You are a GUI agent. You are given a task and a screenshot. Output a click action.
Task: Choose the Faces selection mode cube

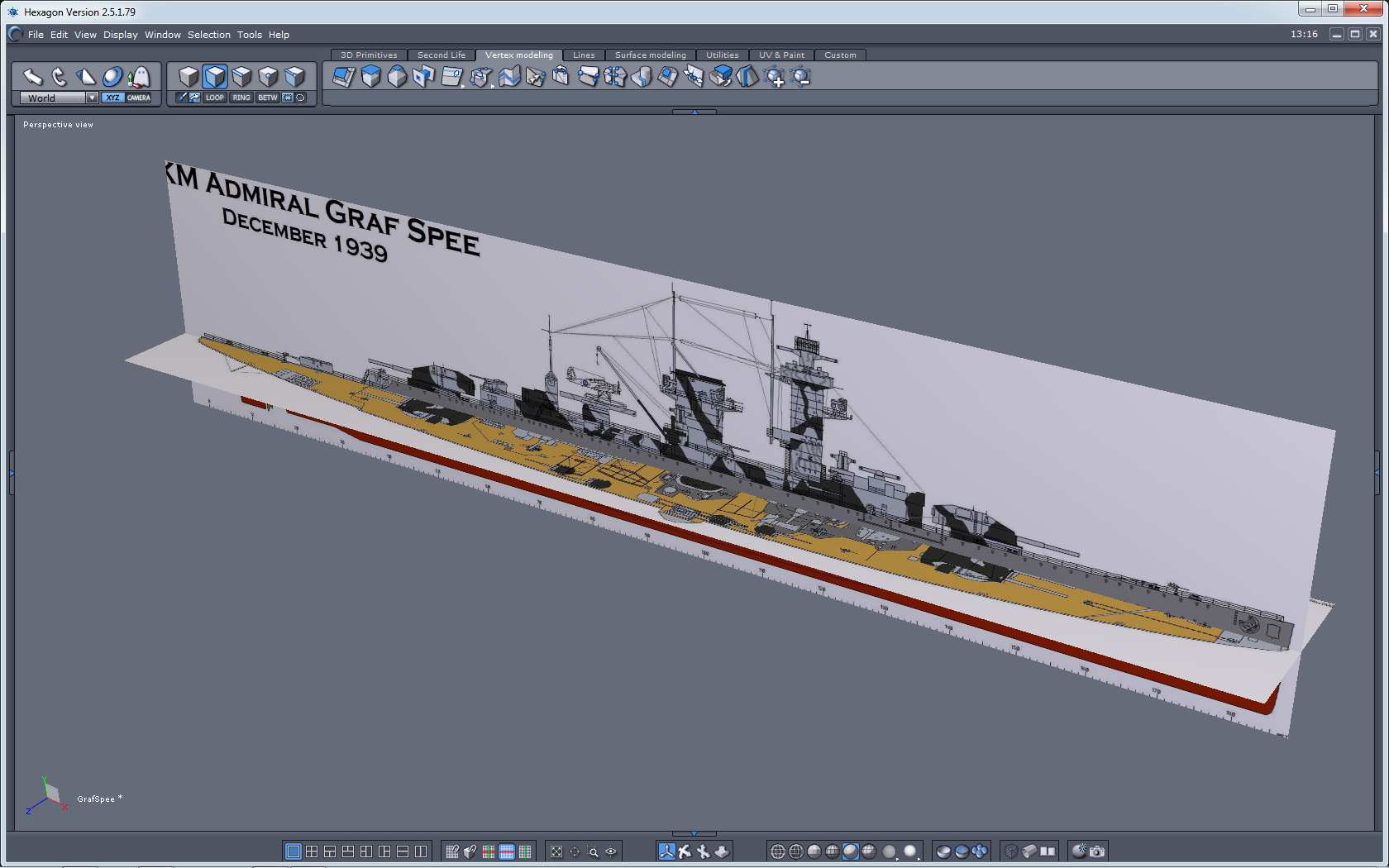click(x=215, y=77)
